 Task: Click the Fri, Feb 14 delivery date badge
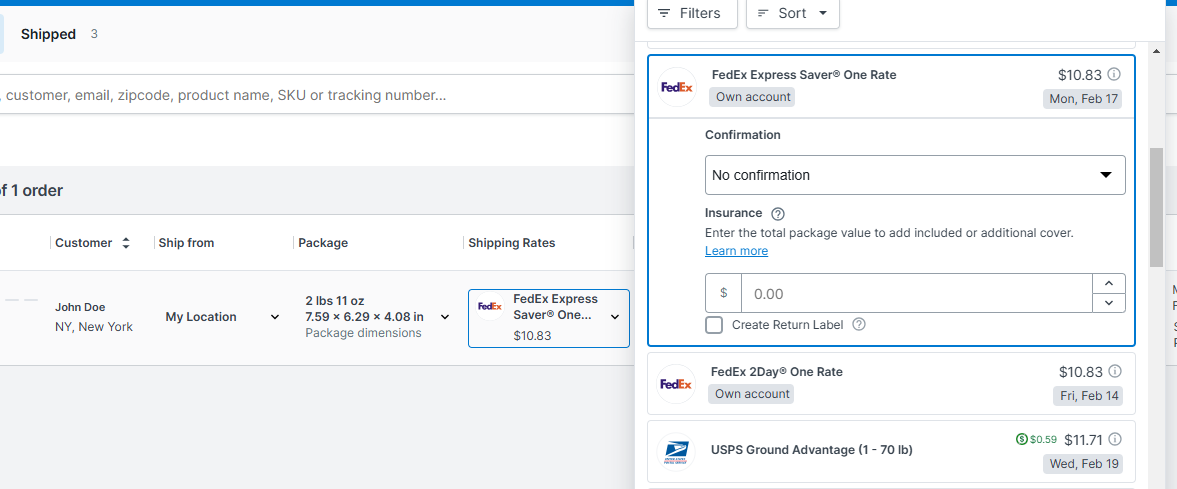1088,396
